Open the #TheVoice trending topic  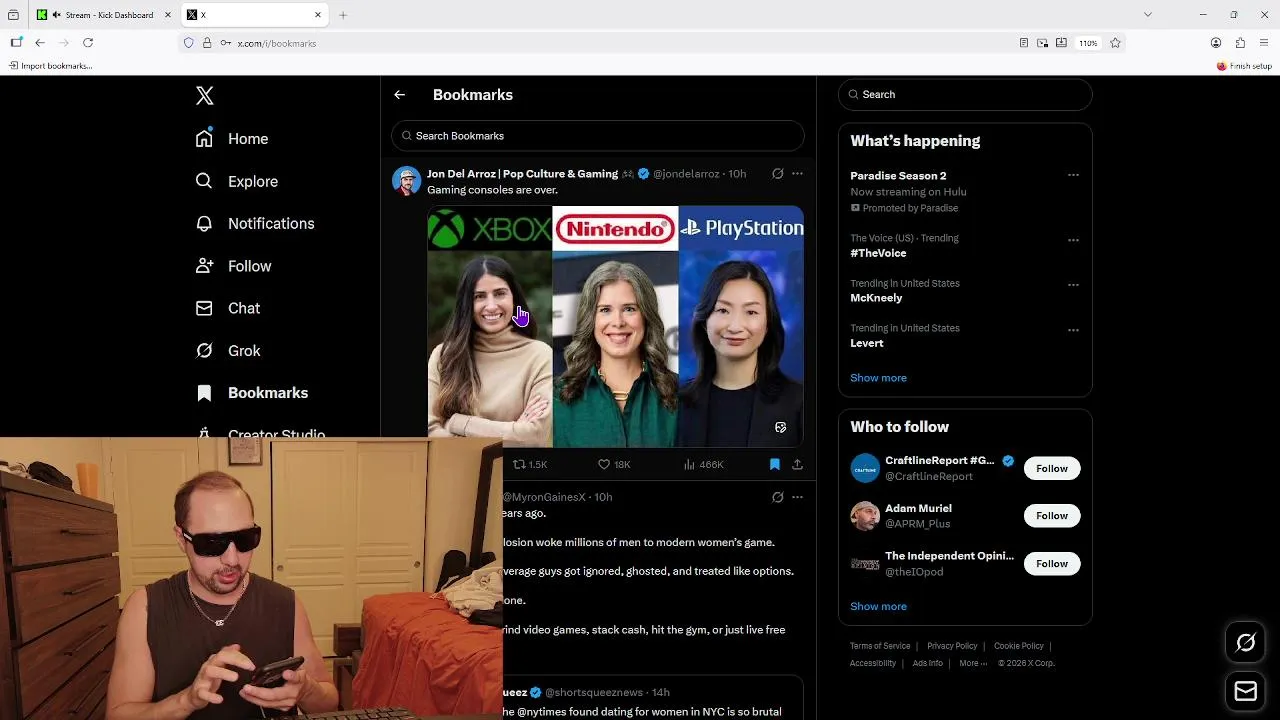(x=878, y=253)
